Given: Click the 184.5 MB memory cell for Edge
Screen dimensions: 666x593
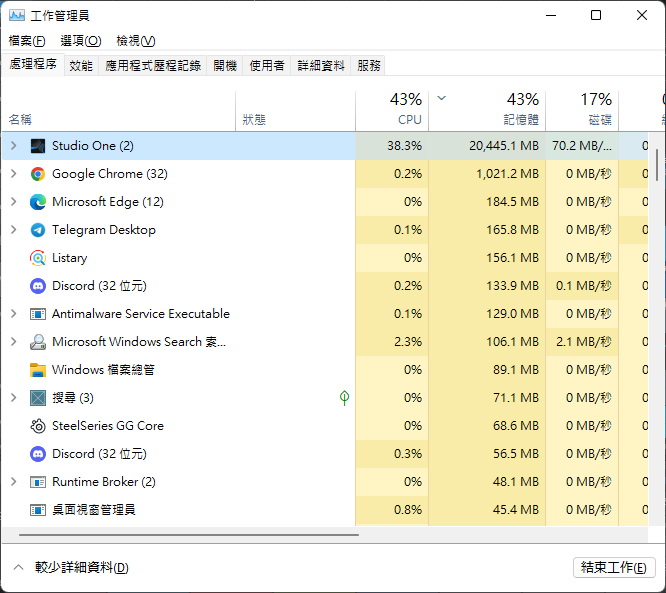Looking at the screenshot, I should pos(487,202).
